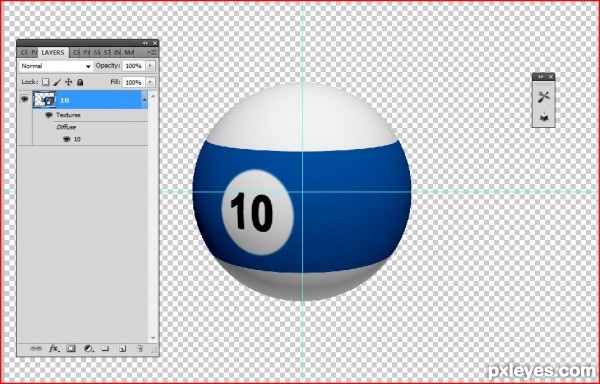Create a new layer group
600x384 pixels.
(x=105, y=348)
